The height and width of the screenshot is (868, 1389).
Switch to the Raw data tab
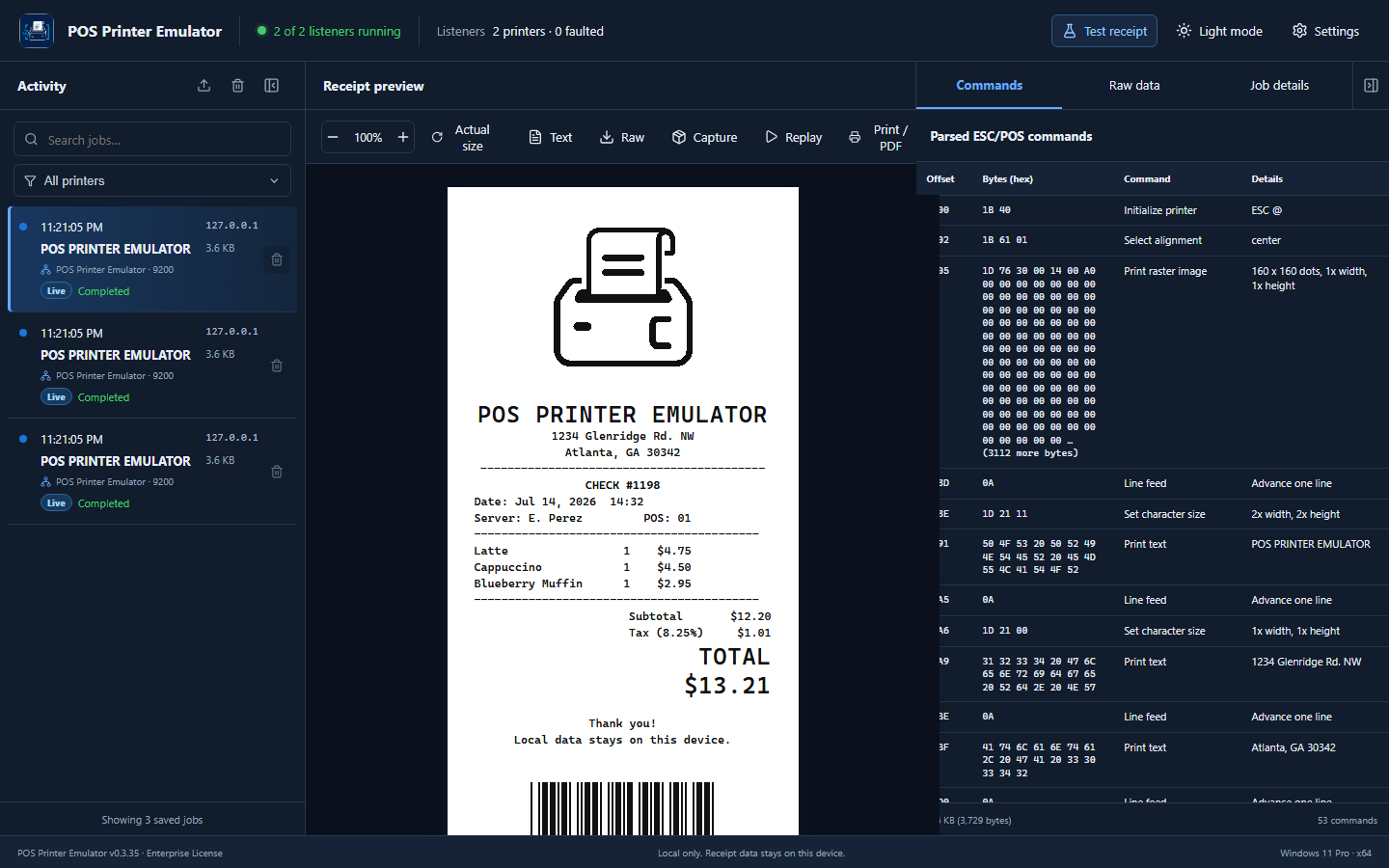pos(1134,85)
